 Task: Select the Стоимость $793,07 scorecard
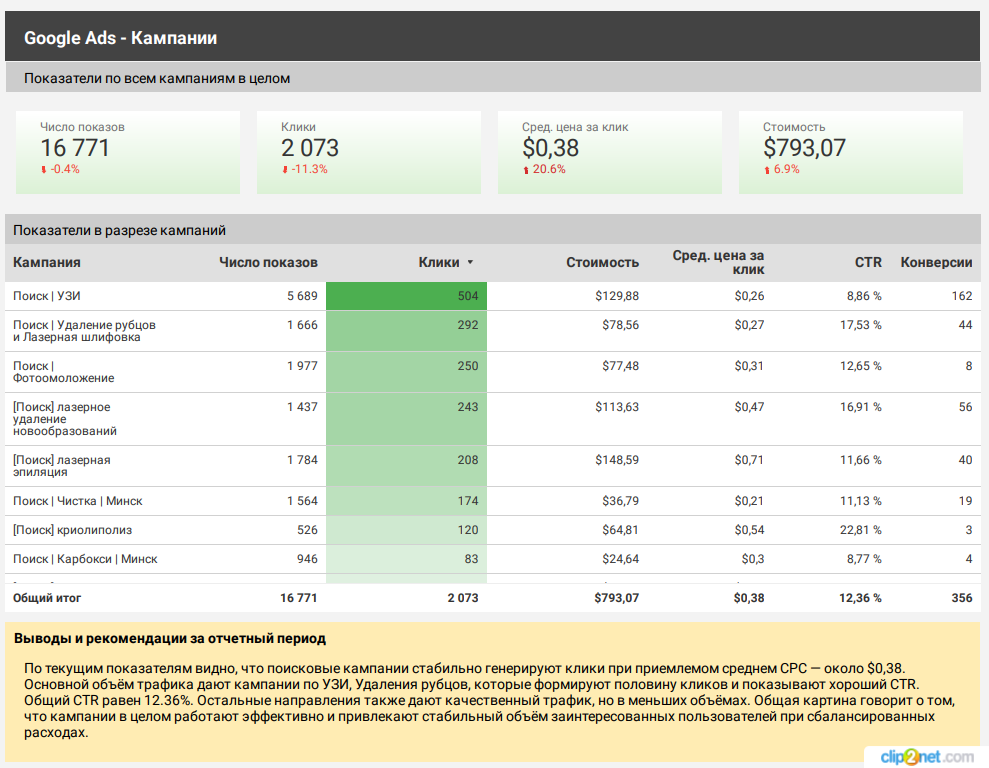(x=850, y=150)
